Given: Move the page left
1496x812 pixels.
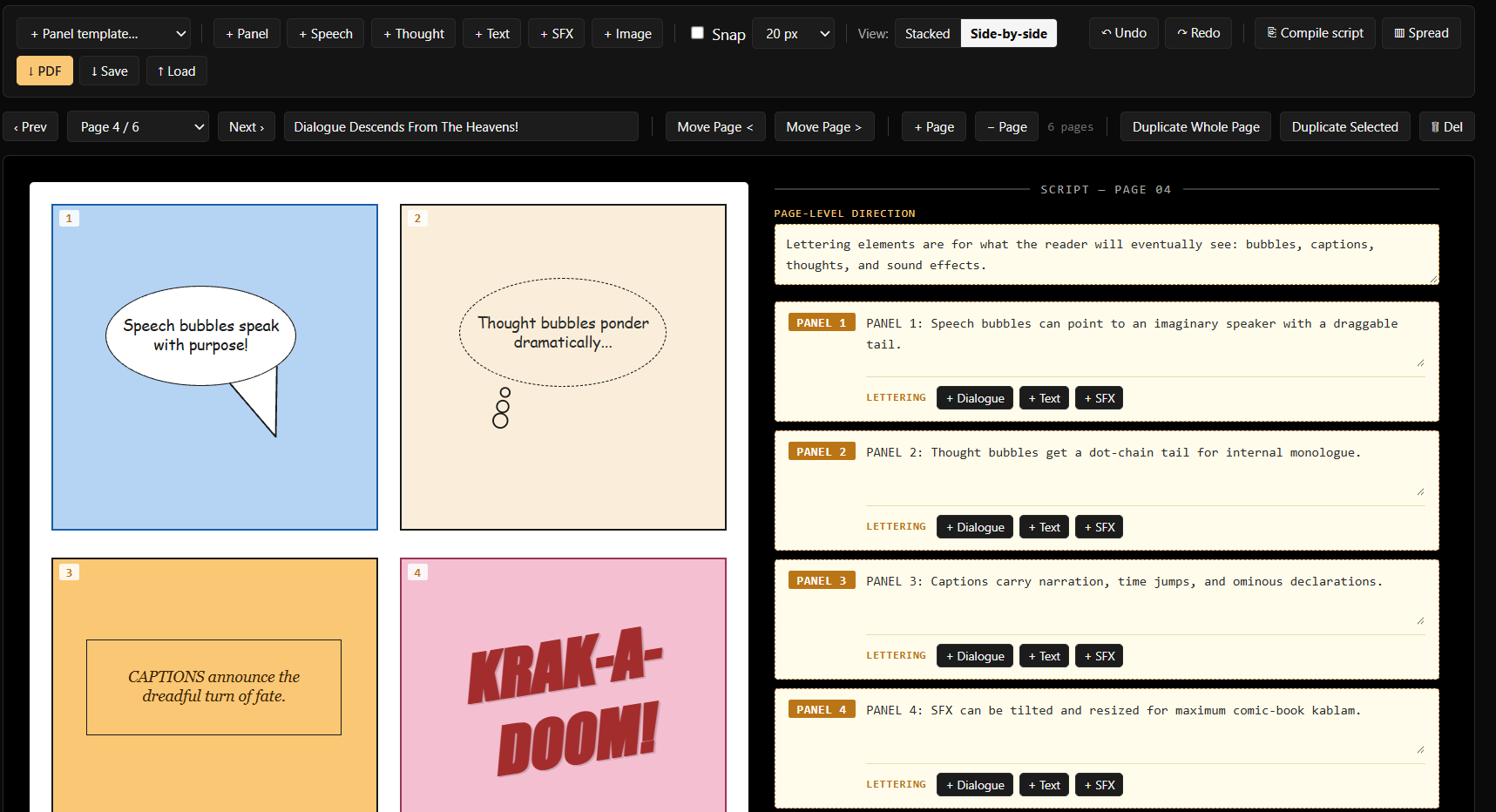Looking at the screenshot, I should point(715,126).
